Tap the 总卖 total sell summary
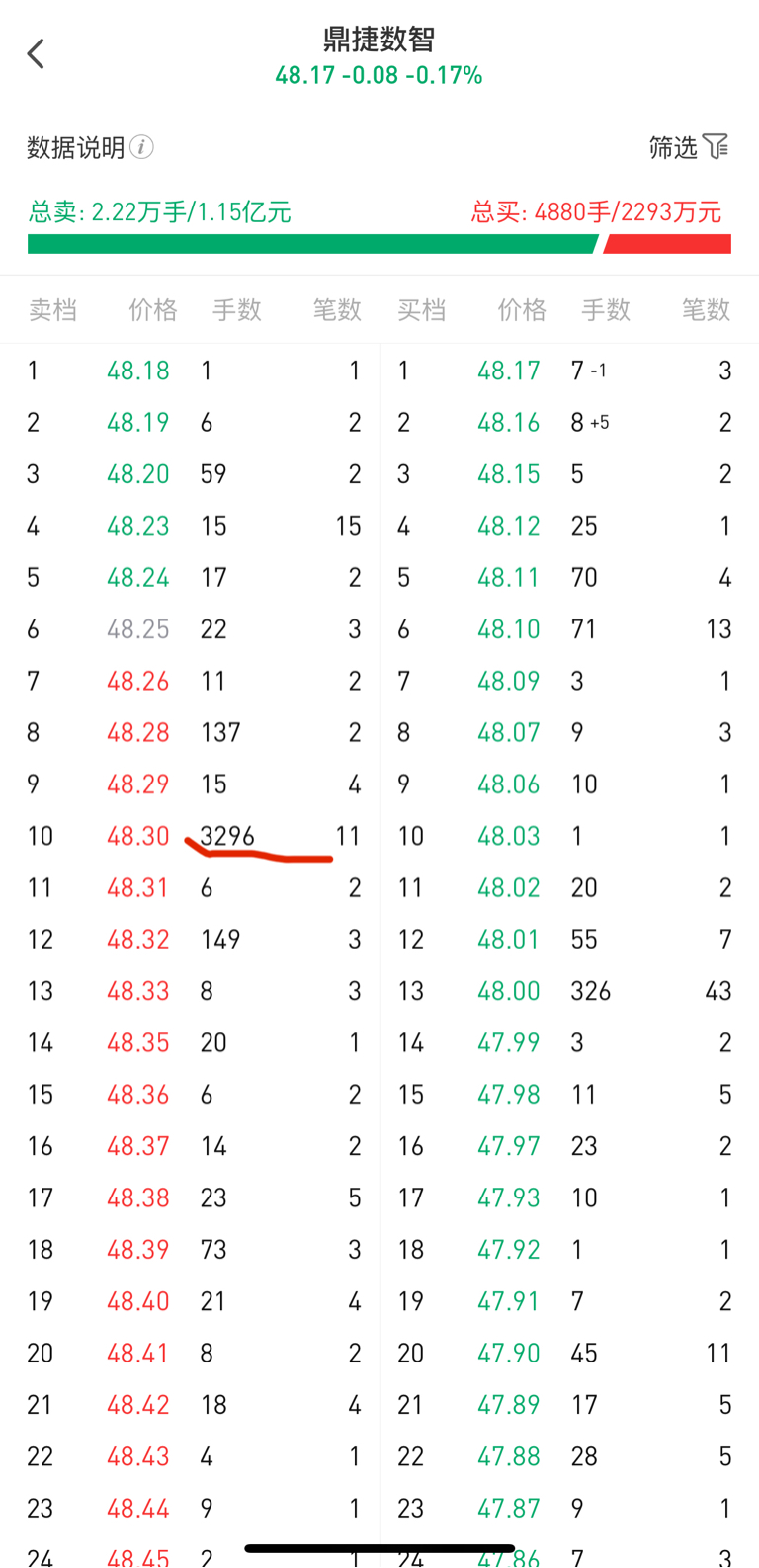759x1568 pixels. point(160,212)
